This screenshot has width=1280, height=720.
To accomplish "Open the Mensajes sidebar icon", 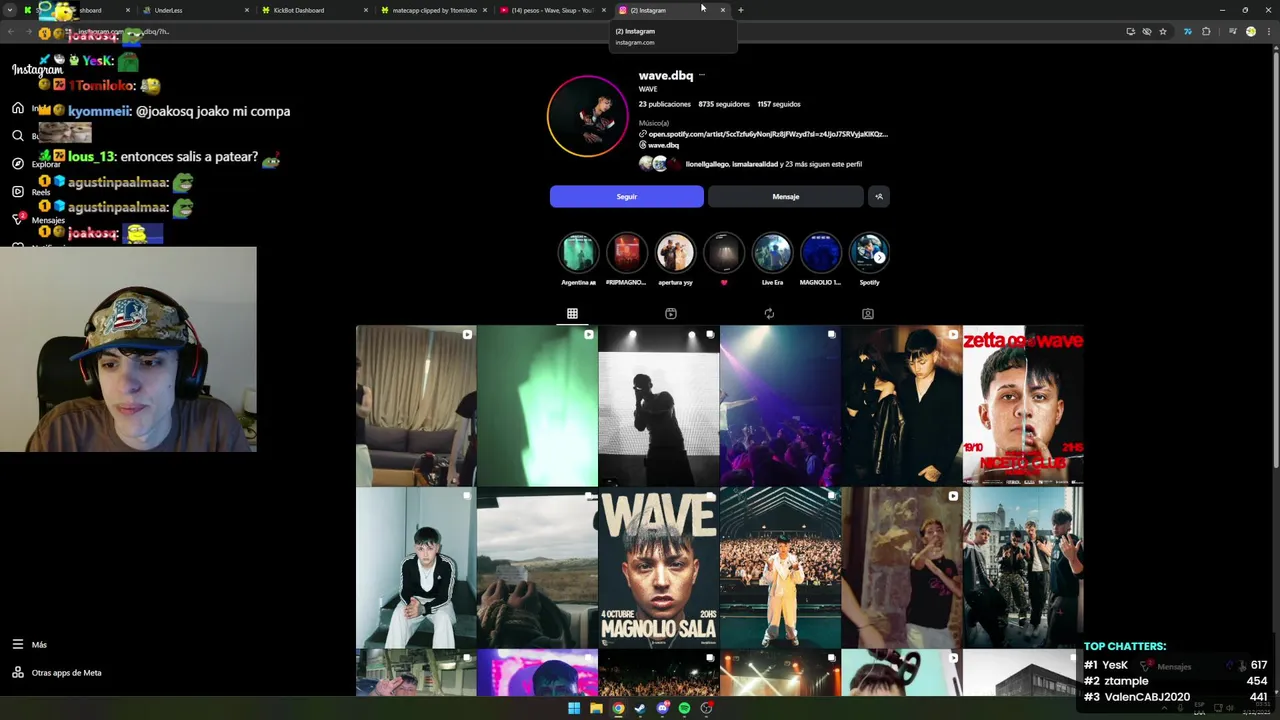I will pyautogui.click(x=18, y=218).
